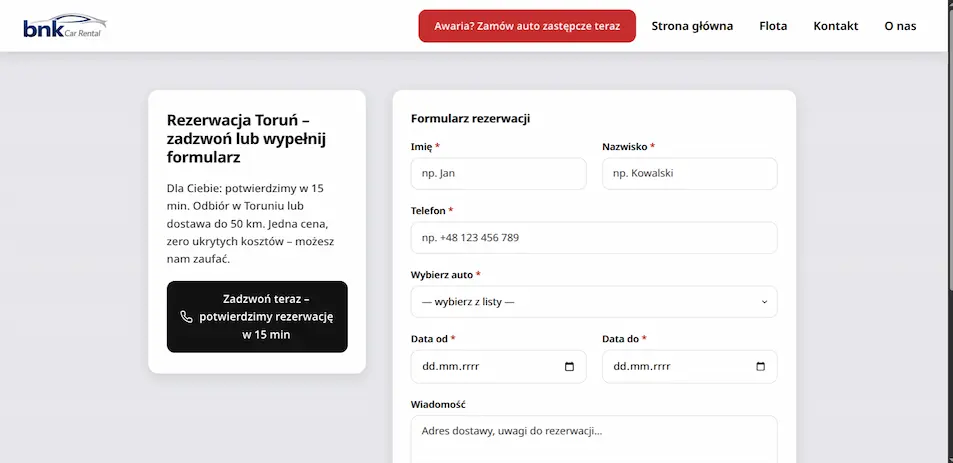Viewport: 953px width, 463px height.
Task: Click into the Nazwisko text field
Action: tap(689, 173)
